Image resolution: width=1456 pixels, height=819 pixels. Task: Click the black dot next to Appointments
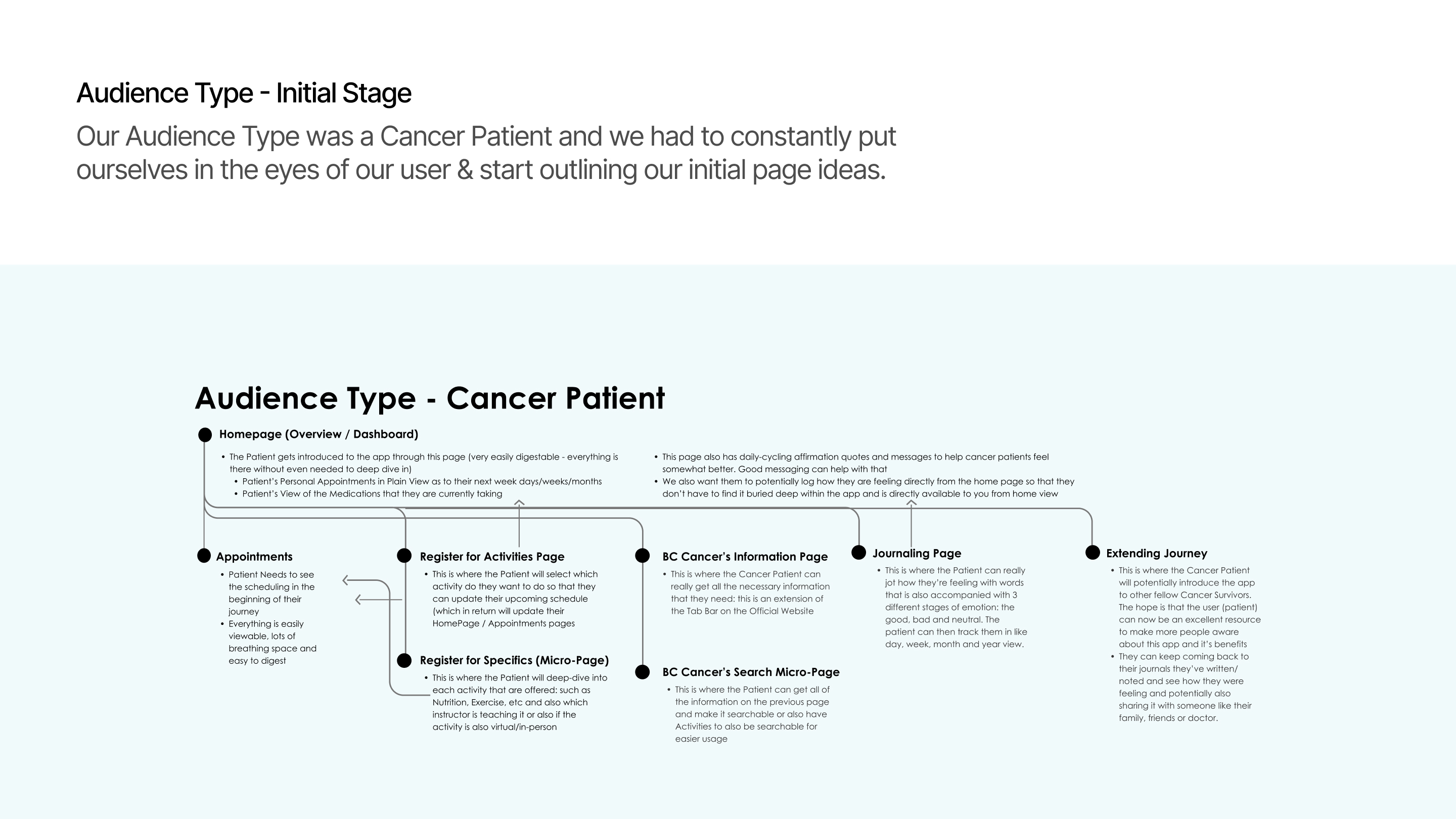(x=204, y=556)
